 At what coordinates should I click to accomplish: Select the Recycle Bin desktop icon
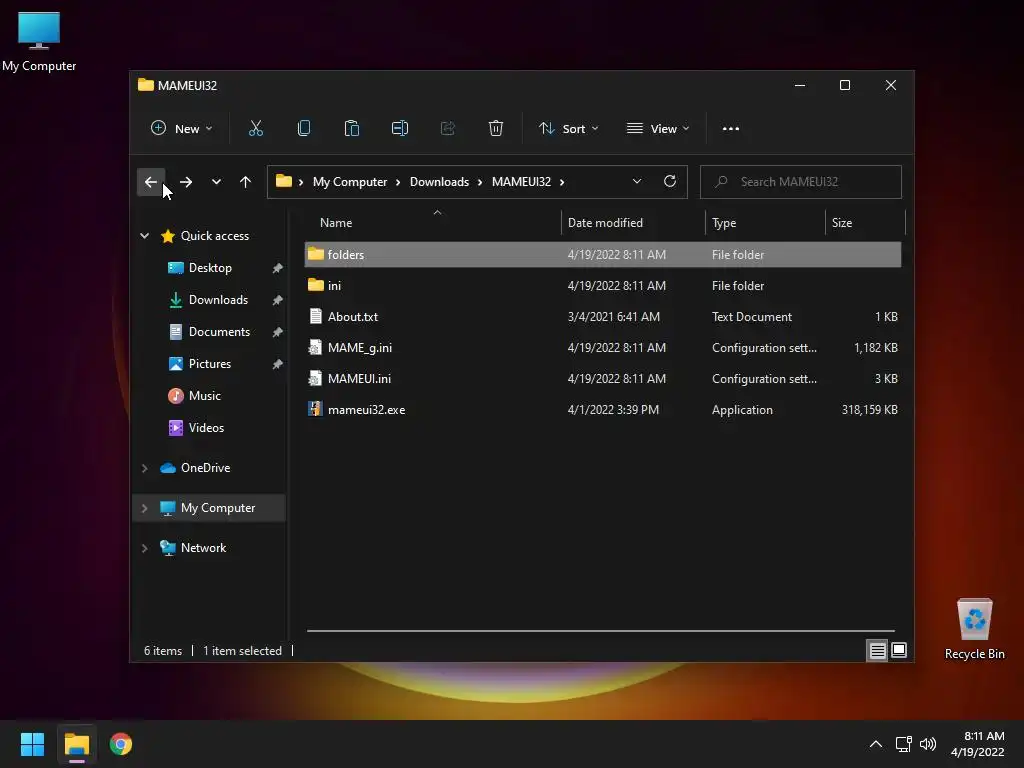[x=974, y=629]
